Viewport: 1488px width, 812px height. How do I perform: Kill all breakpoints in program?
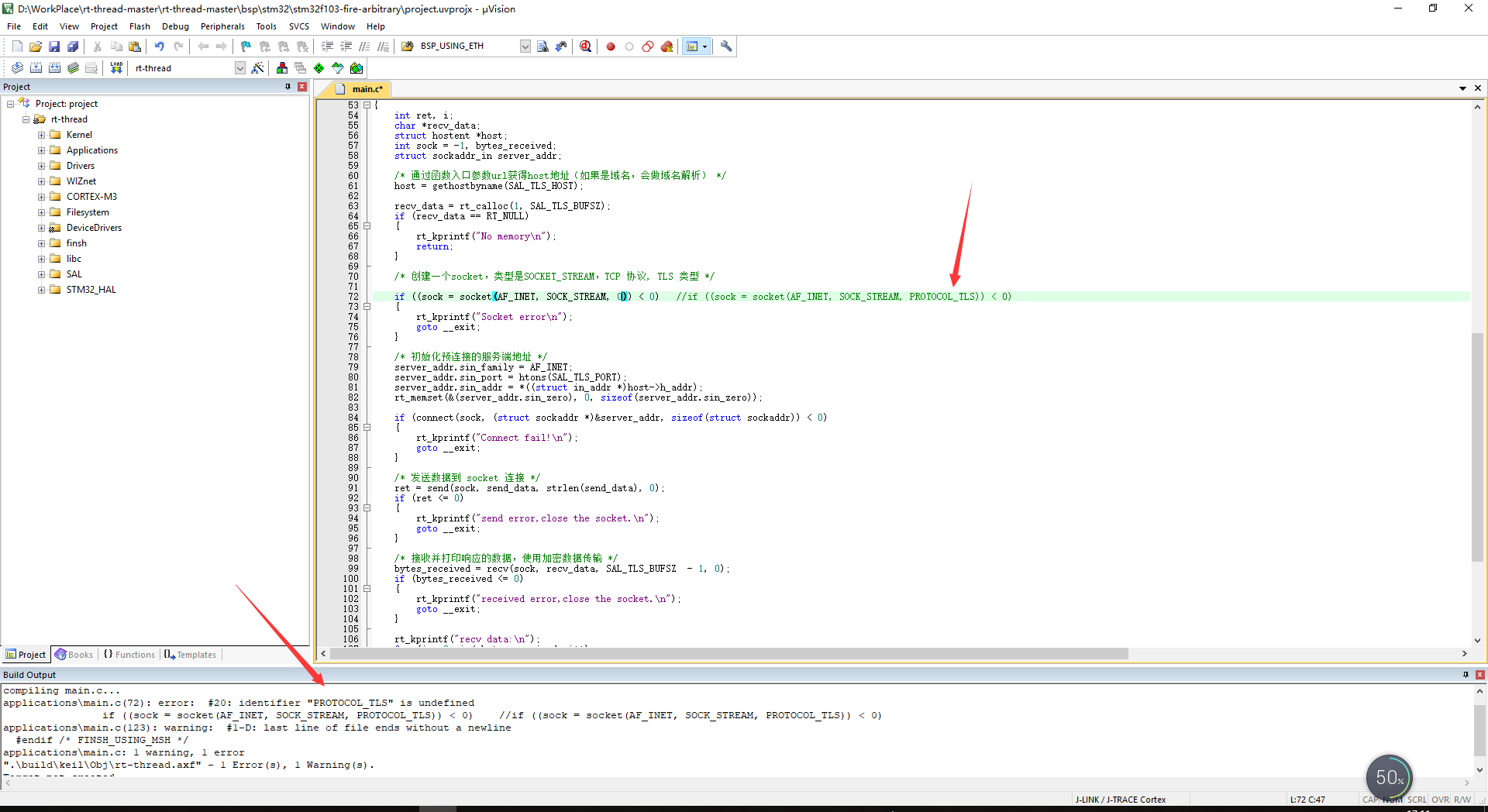[x=666, y=46]
